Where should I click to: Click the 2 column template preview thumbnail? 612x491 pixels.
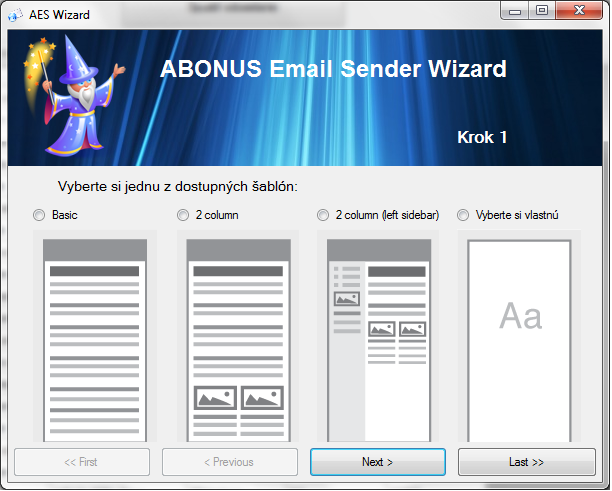(x=238, y=336)
